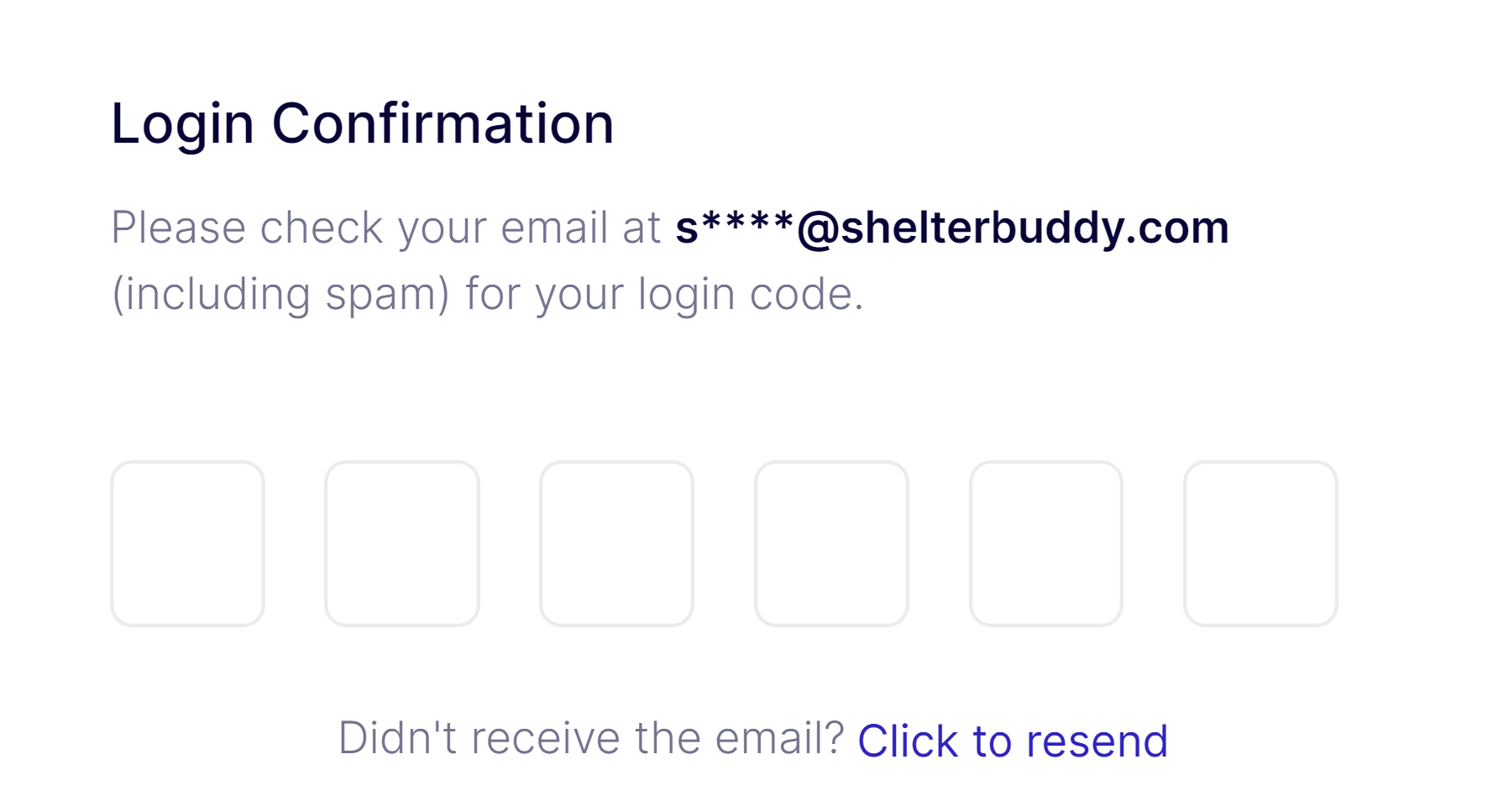Click the "Click to resend" link
The image size is (1498, 812).
pos(1012,741)
